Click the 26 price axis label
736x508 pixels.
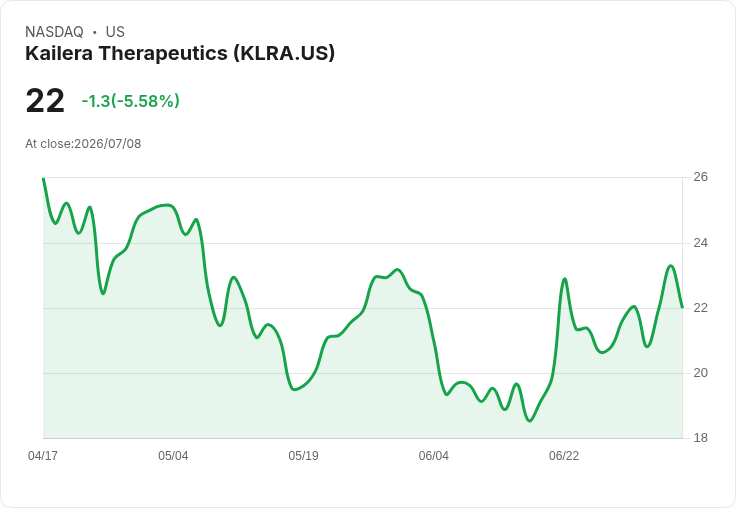tap(700, 177)
